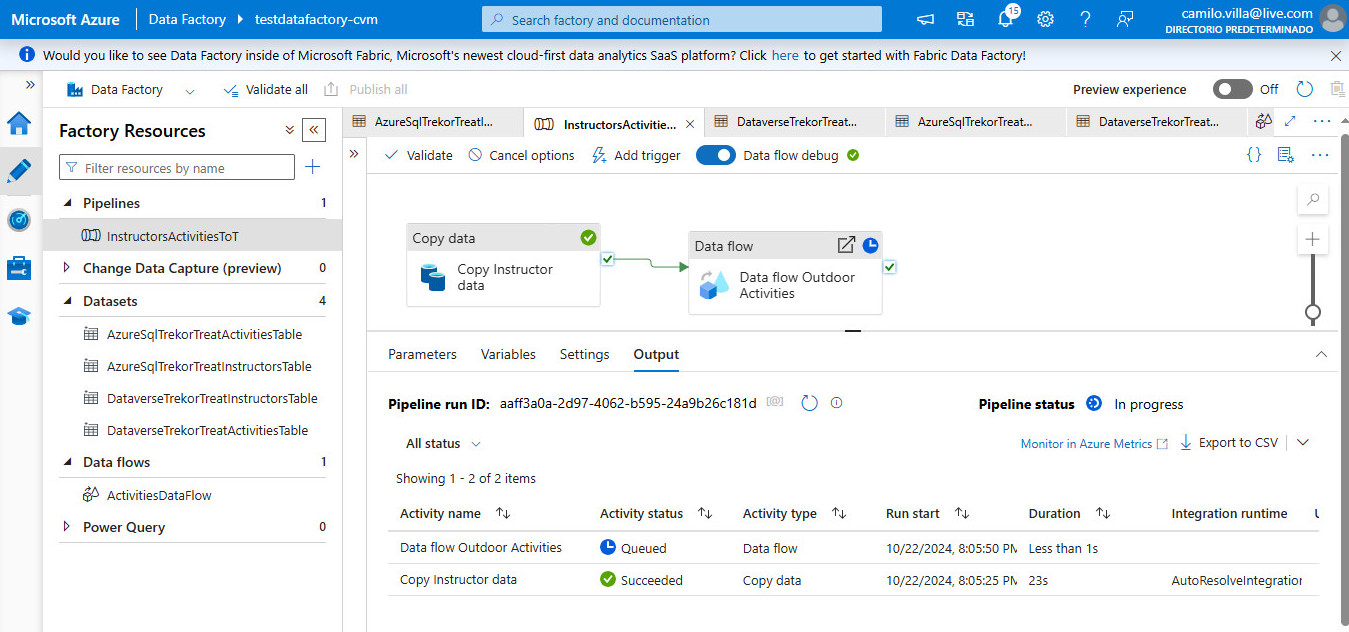
Task: Click Cancel options
Action: click(521, 155)
